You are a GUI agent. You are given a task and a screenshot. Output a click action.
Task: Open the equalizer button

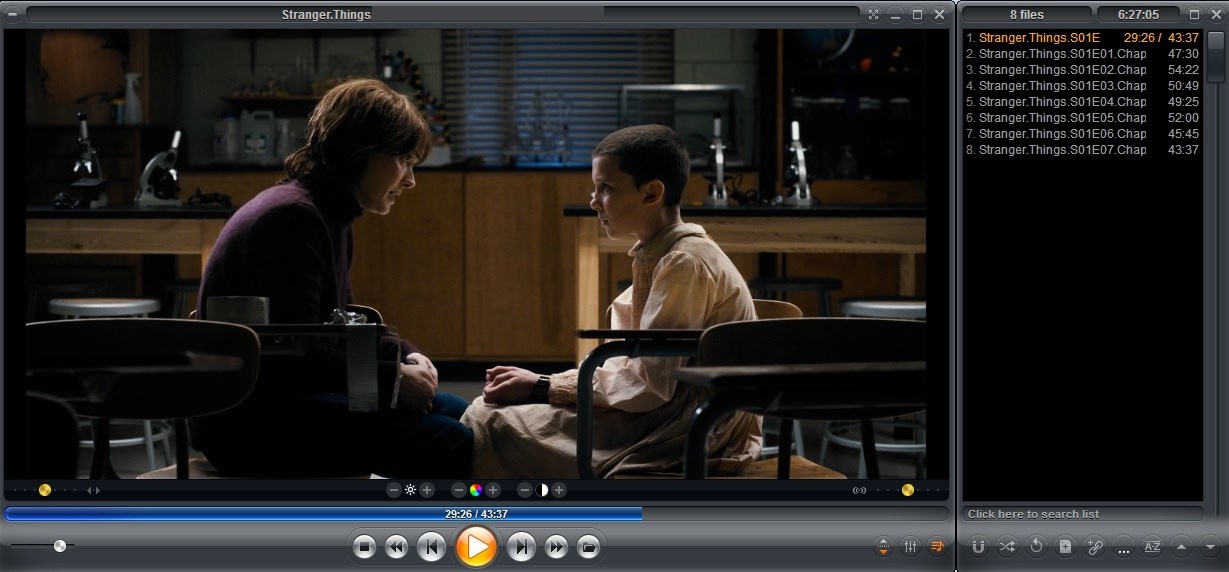pyautogui.click(x=910, y=547)
